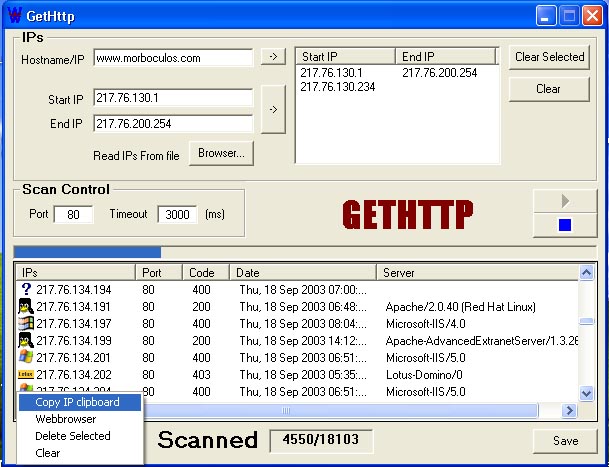This screenshot has width=609, height=467.
Task: Click the Browser... button to load IPs file
Action: click(x=221, y=153)
